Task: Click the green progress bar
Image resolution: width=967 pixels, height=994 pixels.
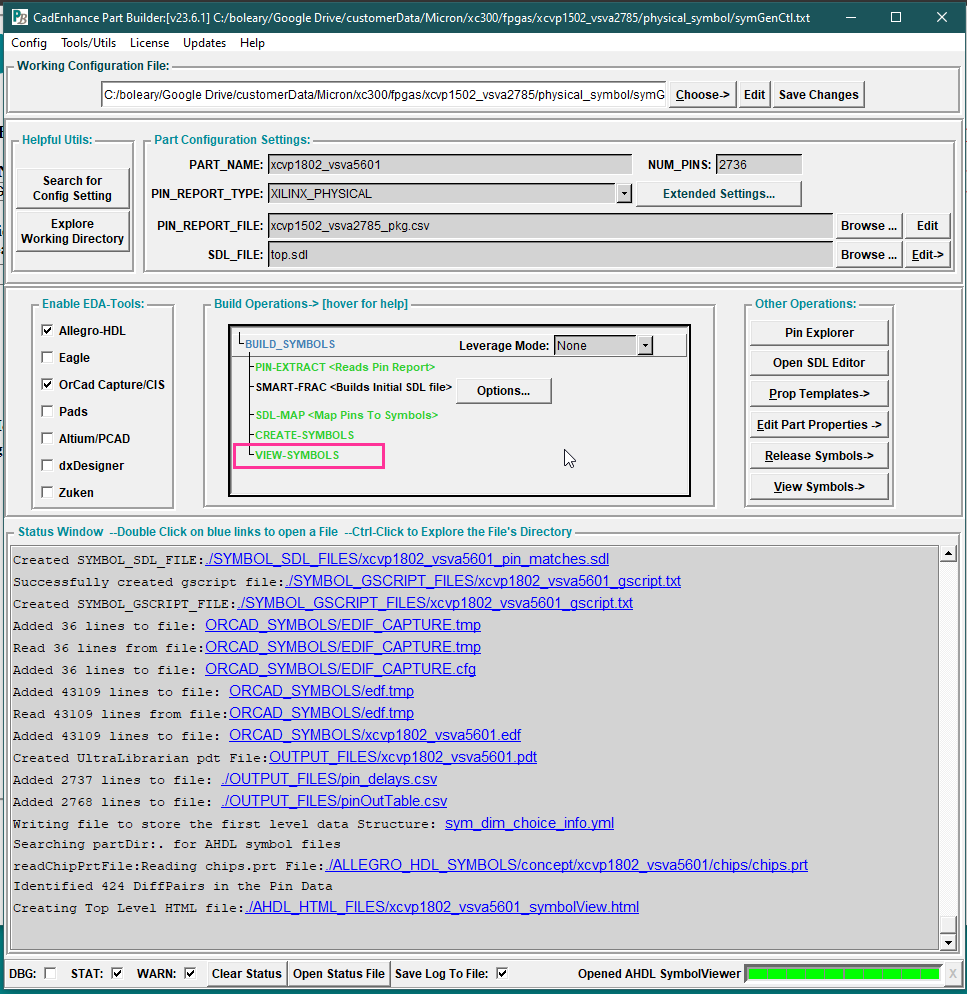Action: (x=843, y=973)
